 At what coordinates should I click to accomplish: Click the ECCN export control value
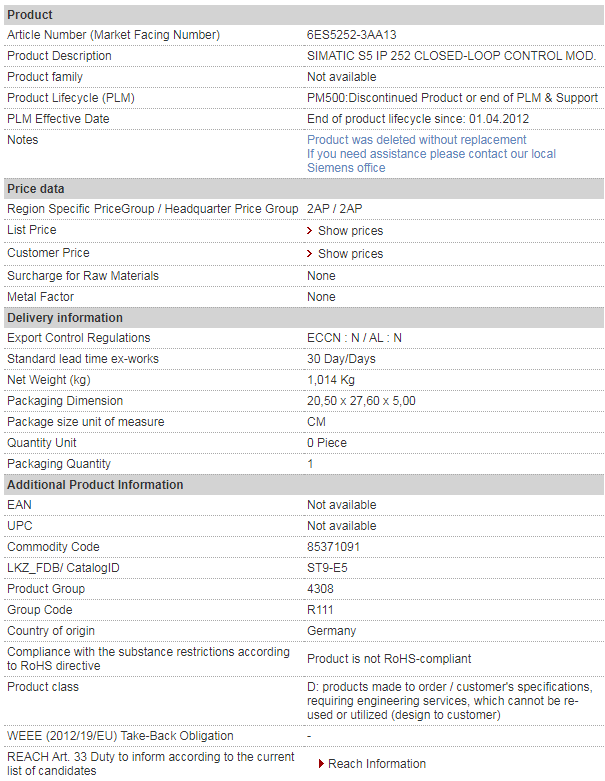click(x=354, y=338)
